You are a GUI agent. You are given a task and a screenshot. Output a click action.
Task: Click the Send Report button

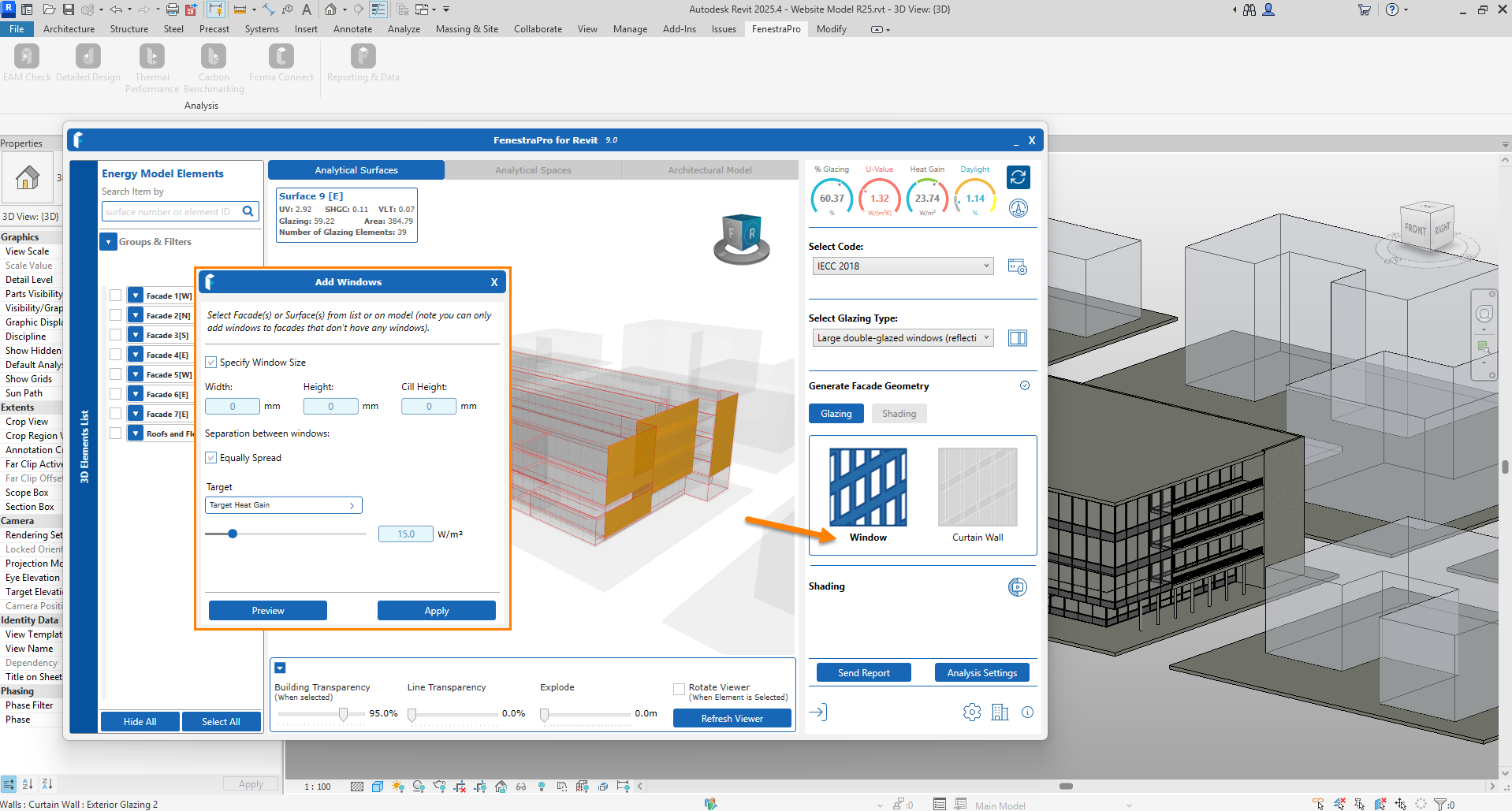[863, 673]
